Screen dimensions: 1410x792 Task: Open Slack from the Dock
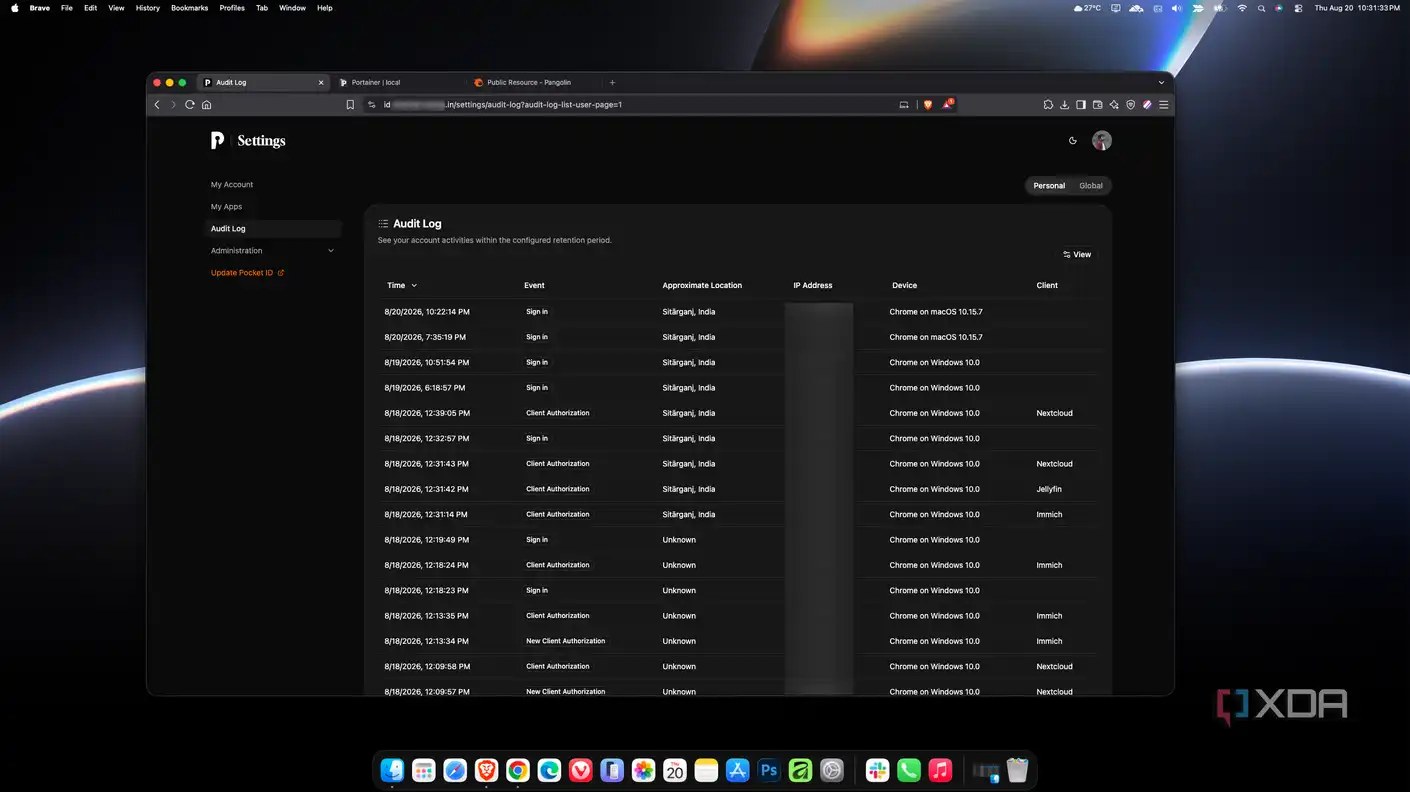[877, 770]
